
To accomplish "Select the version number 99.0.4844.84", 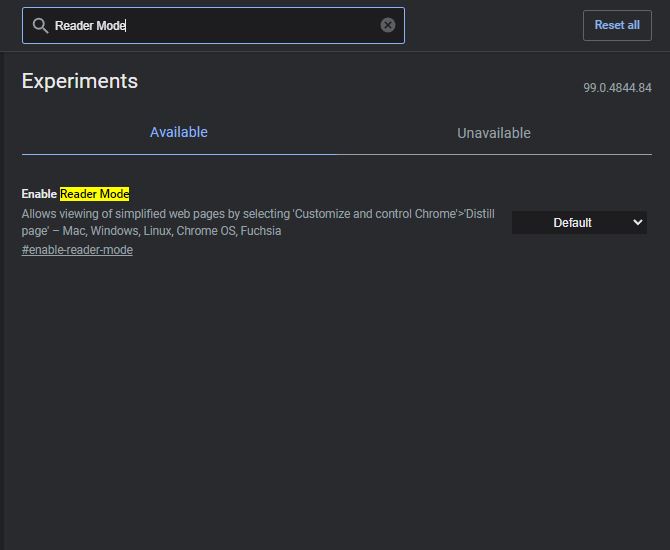I will click(x=617, y=88).
